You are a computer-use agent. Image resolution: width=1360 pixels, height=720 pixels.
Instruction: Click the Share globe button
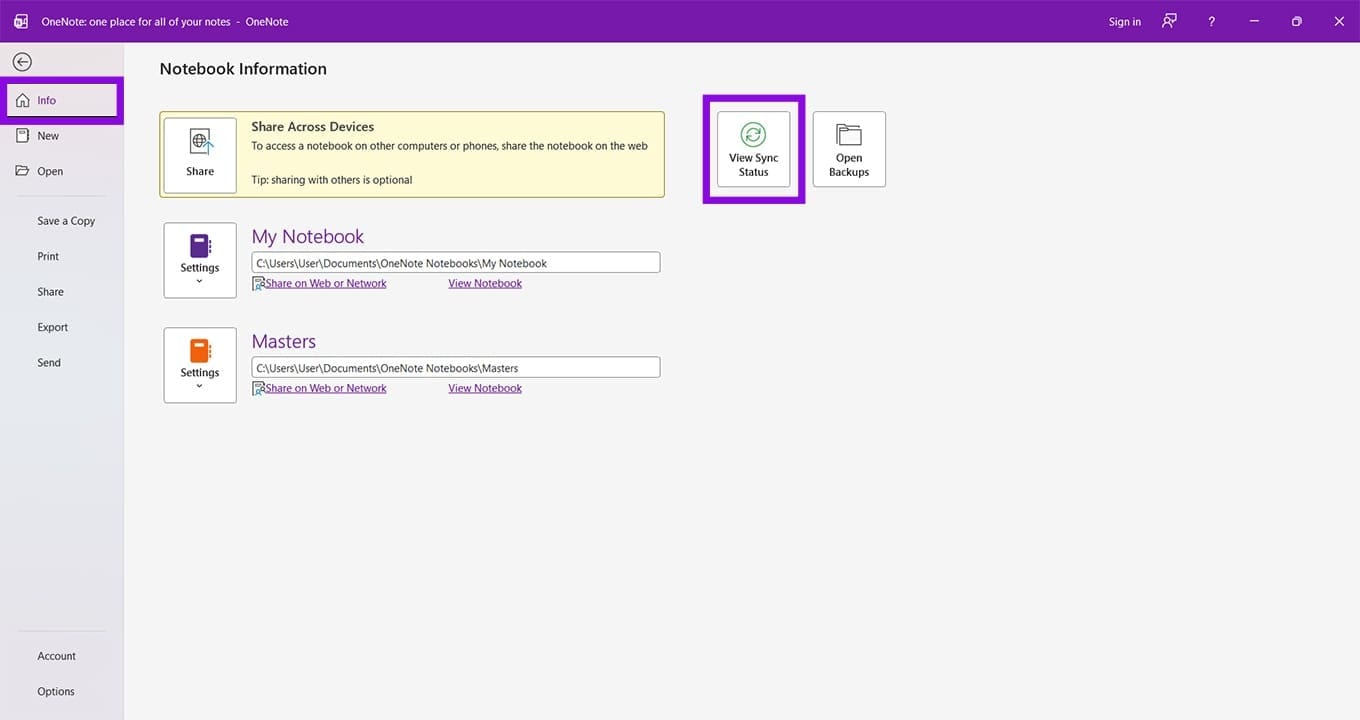click(x=200, y=154)
